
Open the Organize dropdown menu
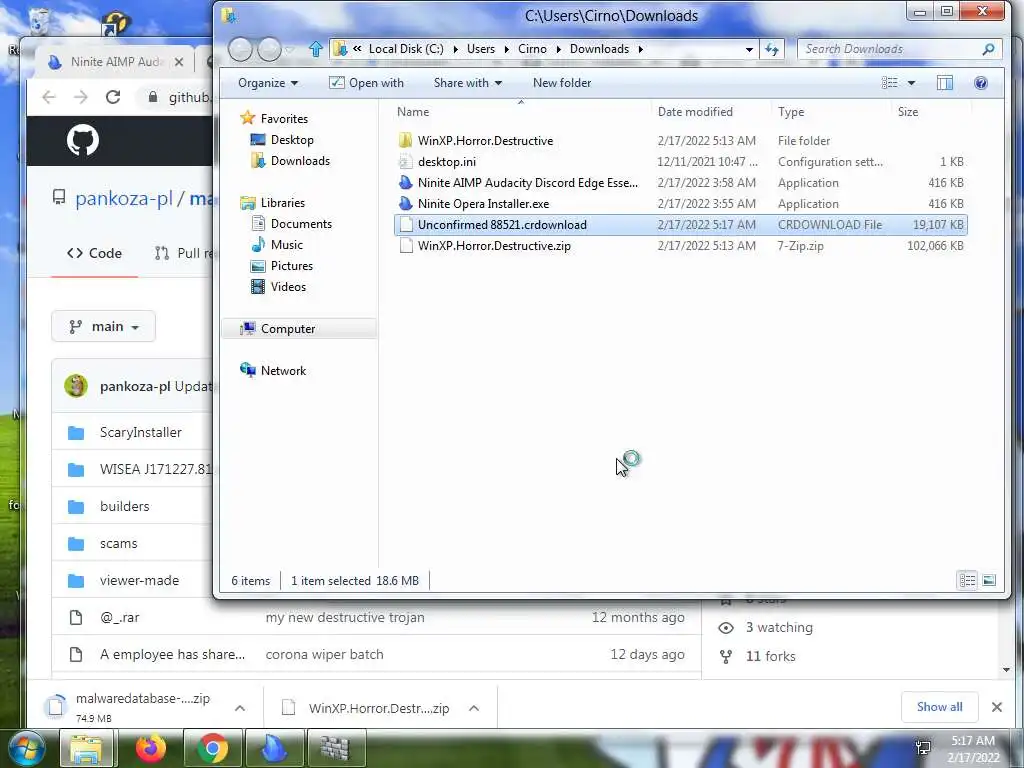point(268,83)
